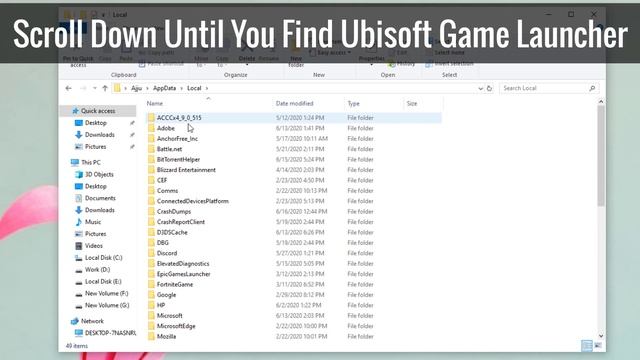Screen dimensions: 640x360
Task: Select the Adobe folder icon
Action: click(151, 128)
